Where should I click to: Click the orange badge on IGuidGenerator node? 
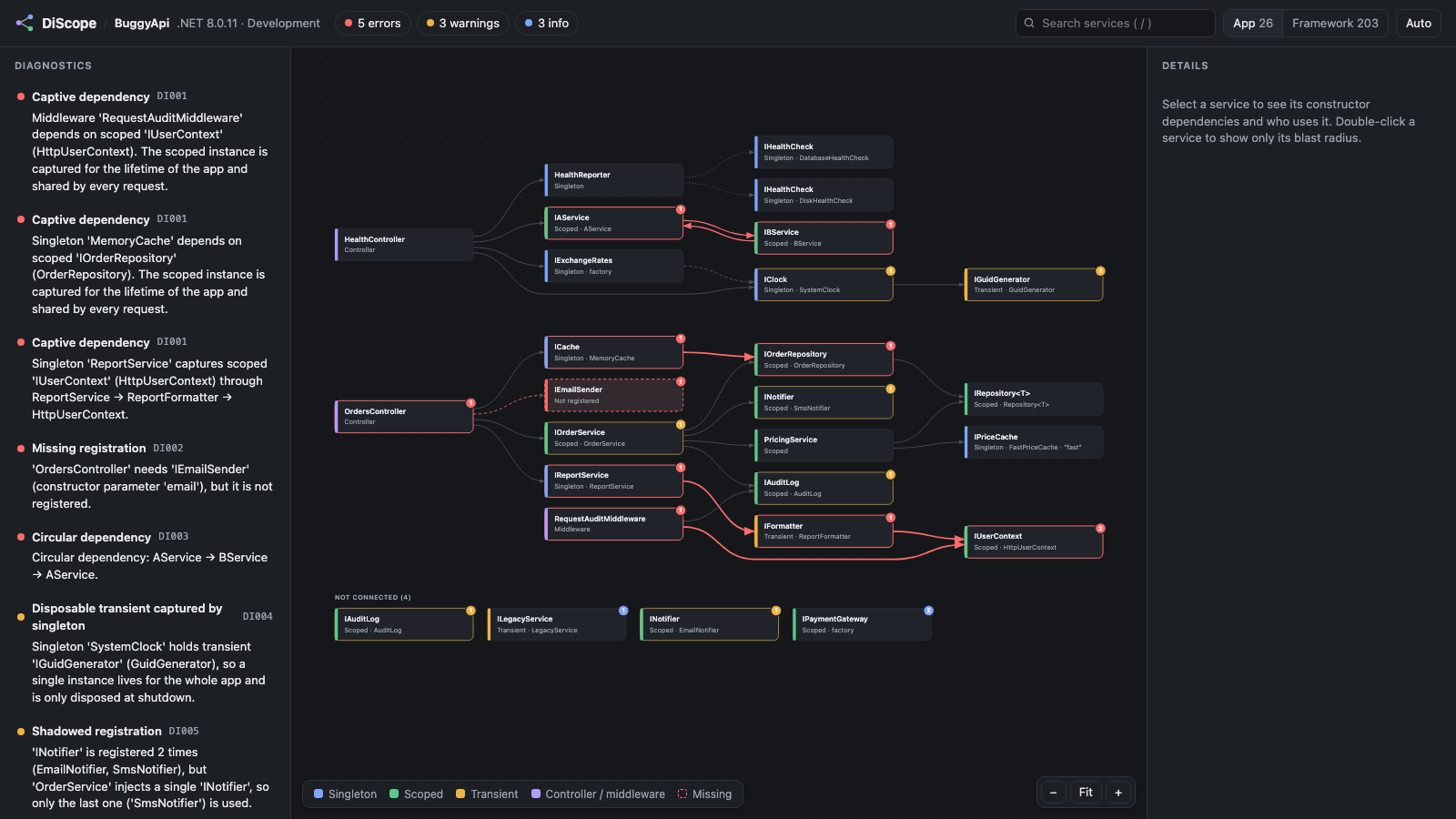point(1100,271)
